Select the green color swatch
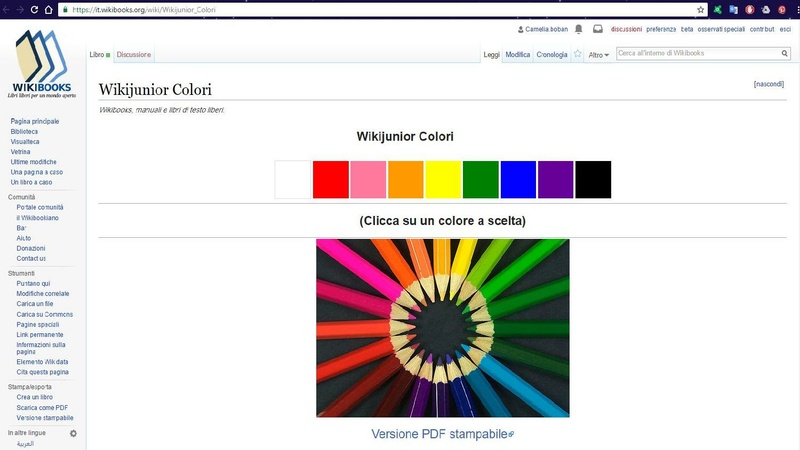Screen dimensions: 800x450 481,180
